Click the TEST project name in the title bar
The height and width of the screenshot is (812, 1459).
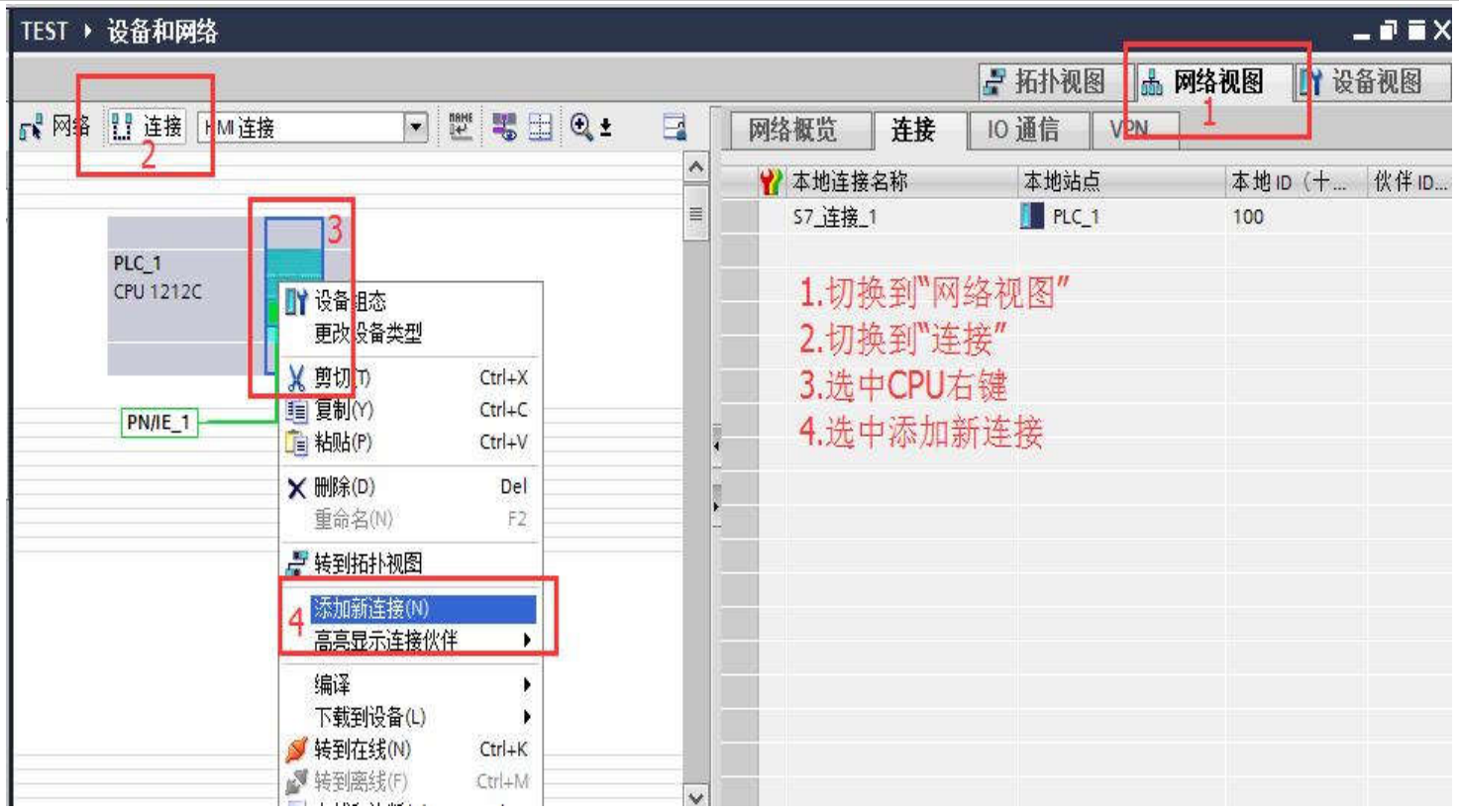(45, 32)
